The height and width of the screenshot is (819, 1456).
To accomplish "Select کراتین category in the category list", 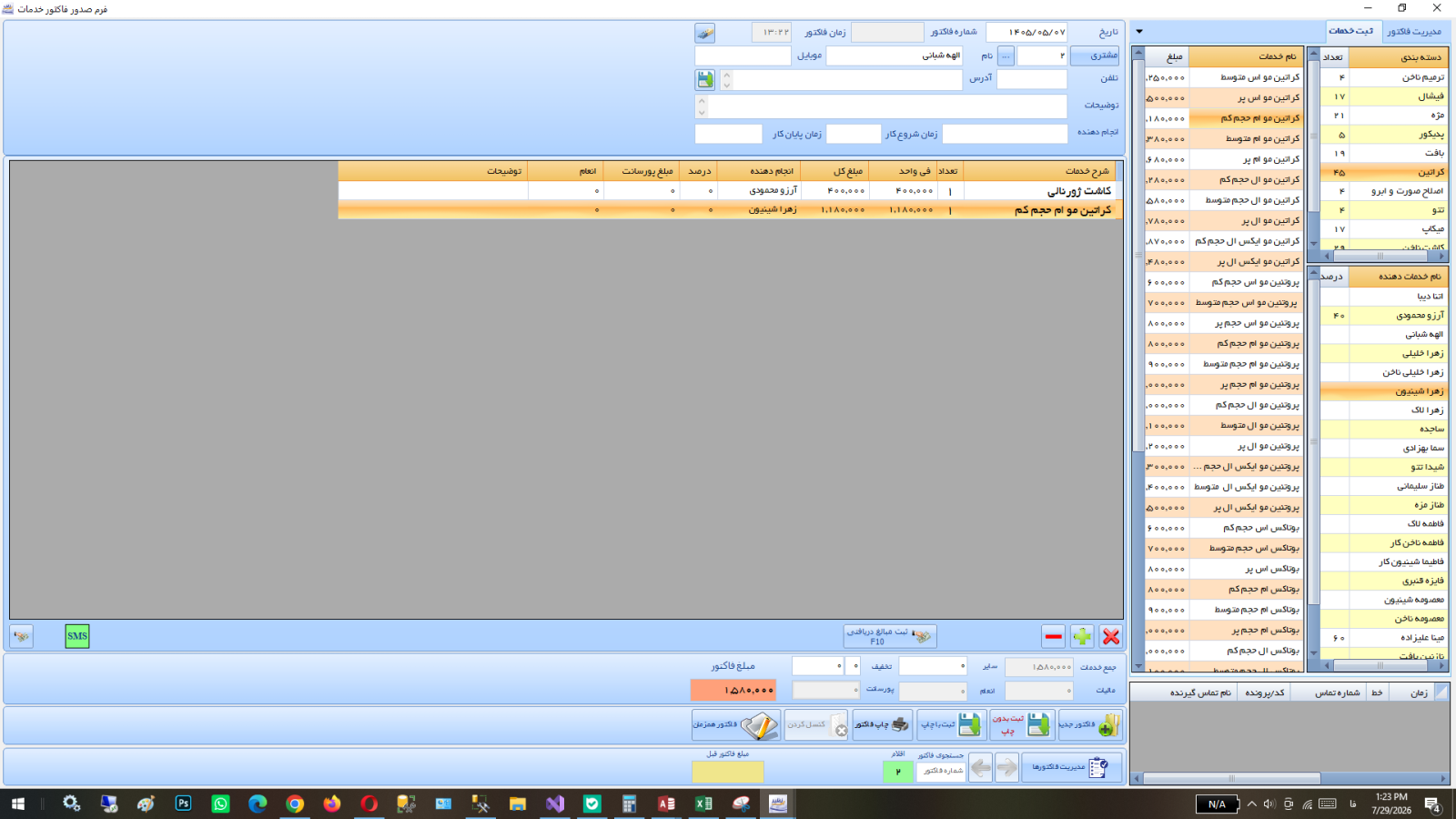I will [1384, 172].
